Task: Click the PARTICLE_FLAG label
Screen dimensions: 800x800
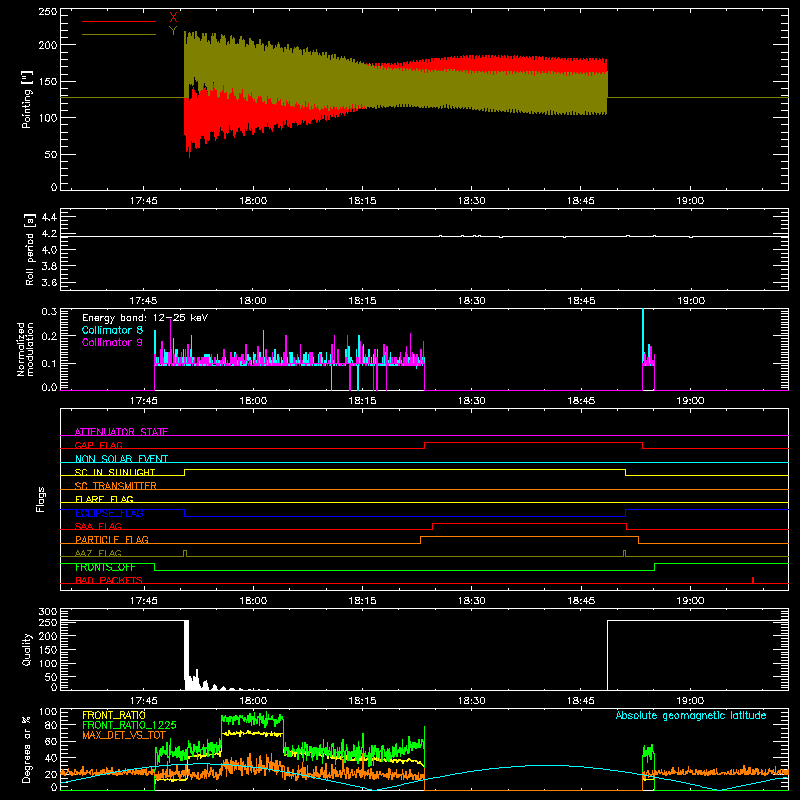Action: click(112, 539)
